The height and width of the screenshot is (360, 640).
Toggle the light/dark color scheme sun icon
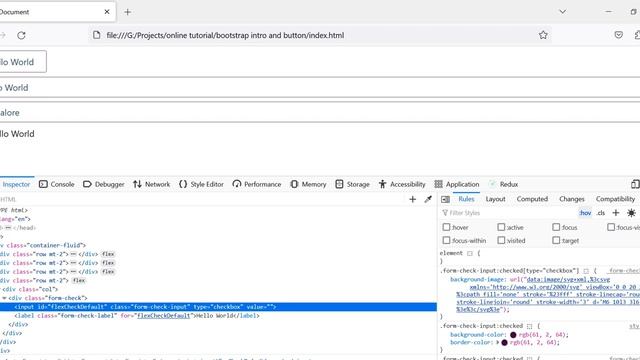pos(631,213)
